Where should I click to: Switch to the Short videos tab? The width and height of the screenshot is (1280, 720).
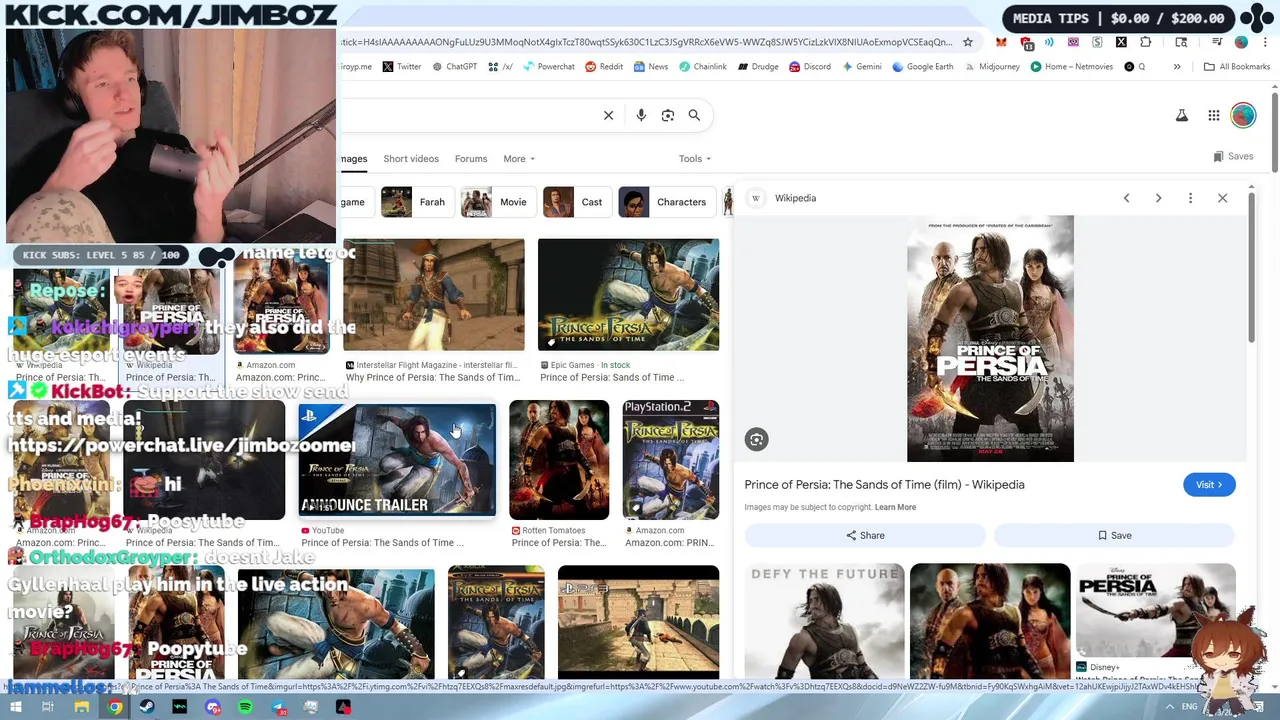point(411,159)
